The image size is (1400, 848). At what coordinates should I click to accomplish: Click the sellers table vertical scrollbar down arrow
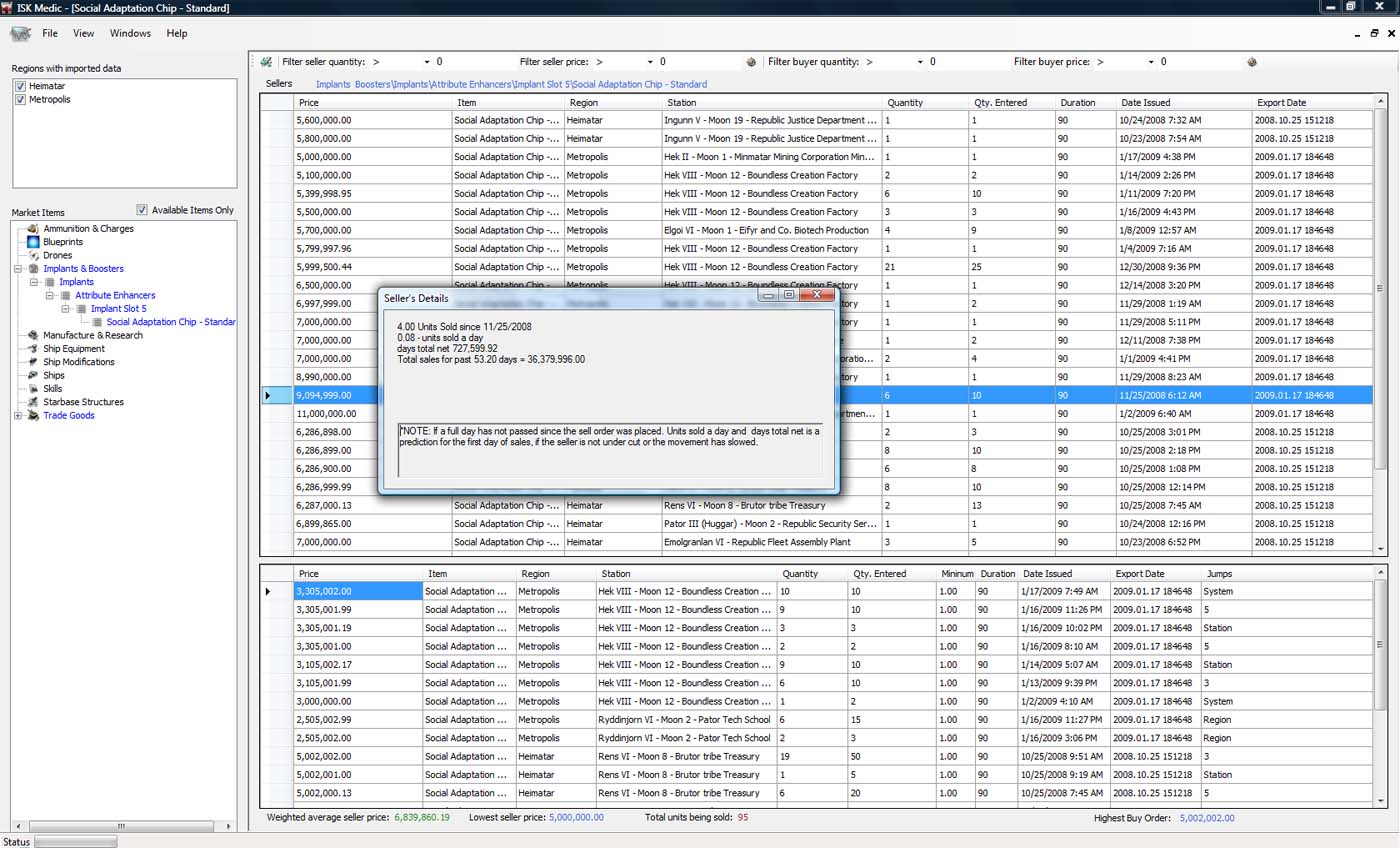(1381, 549)
